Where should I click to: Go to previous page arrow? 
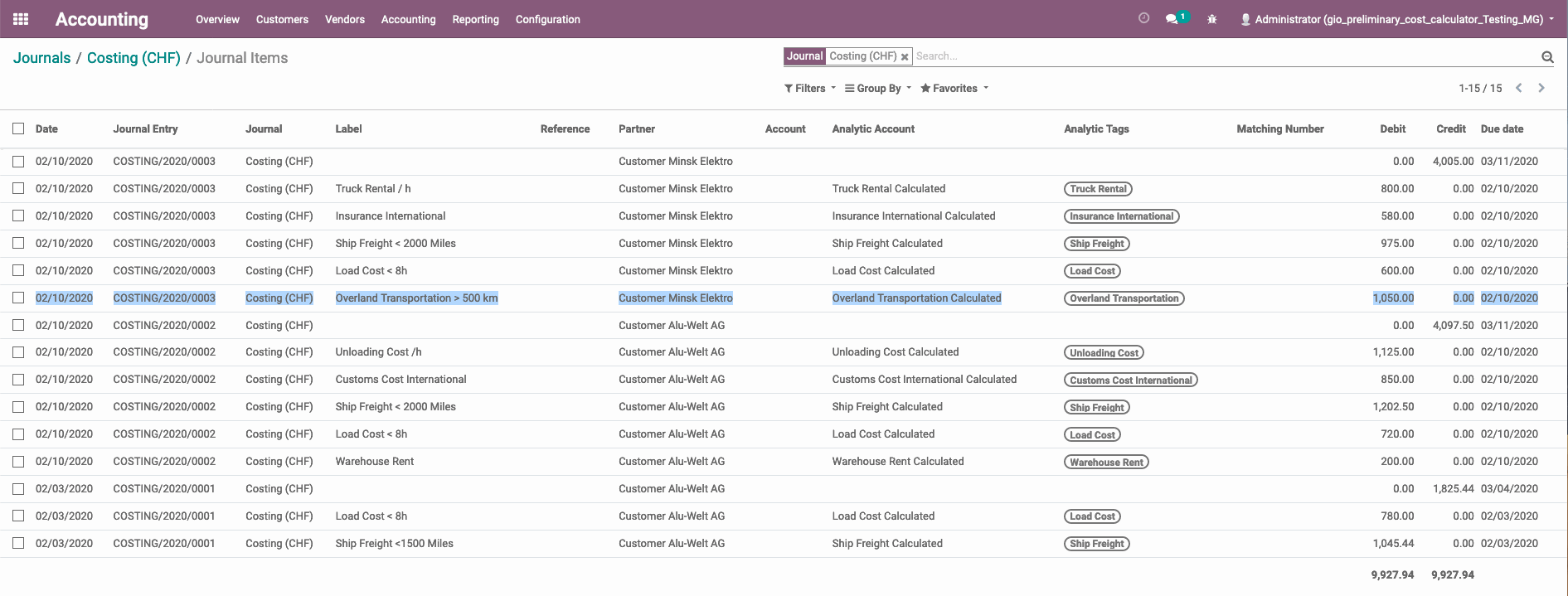tap(1519, 88)
